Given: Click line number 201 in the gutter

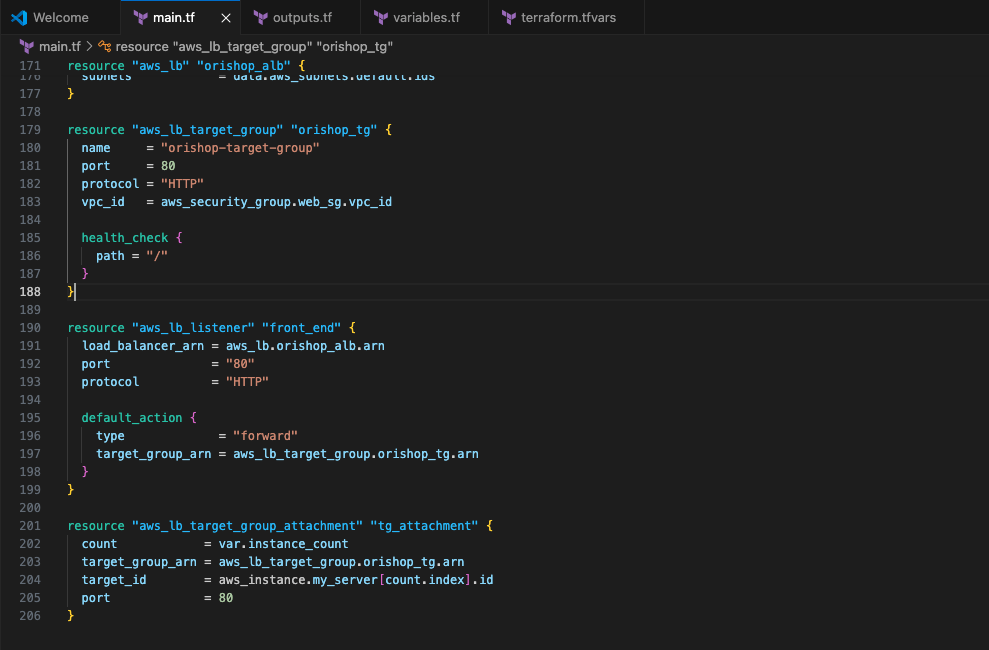Looking at the screenshot, I should [32, 525].
